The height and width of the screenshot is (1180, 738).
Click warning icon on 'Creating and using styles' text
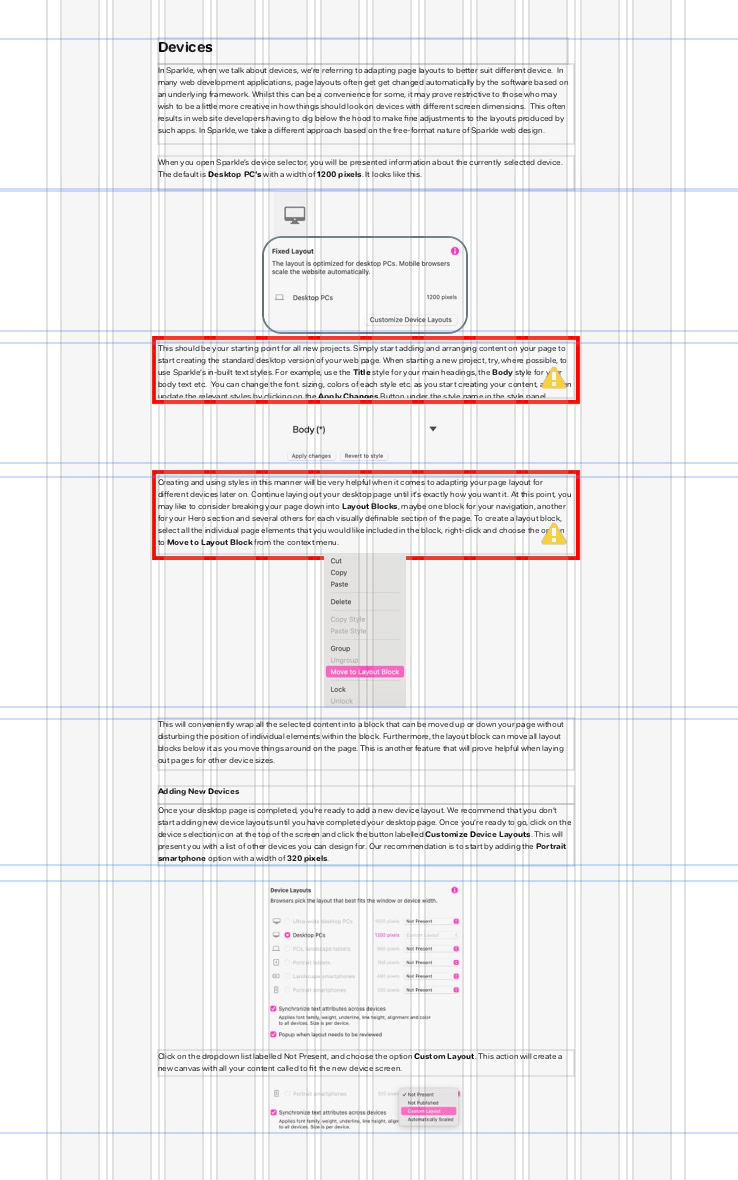pos(554,534)
